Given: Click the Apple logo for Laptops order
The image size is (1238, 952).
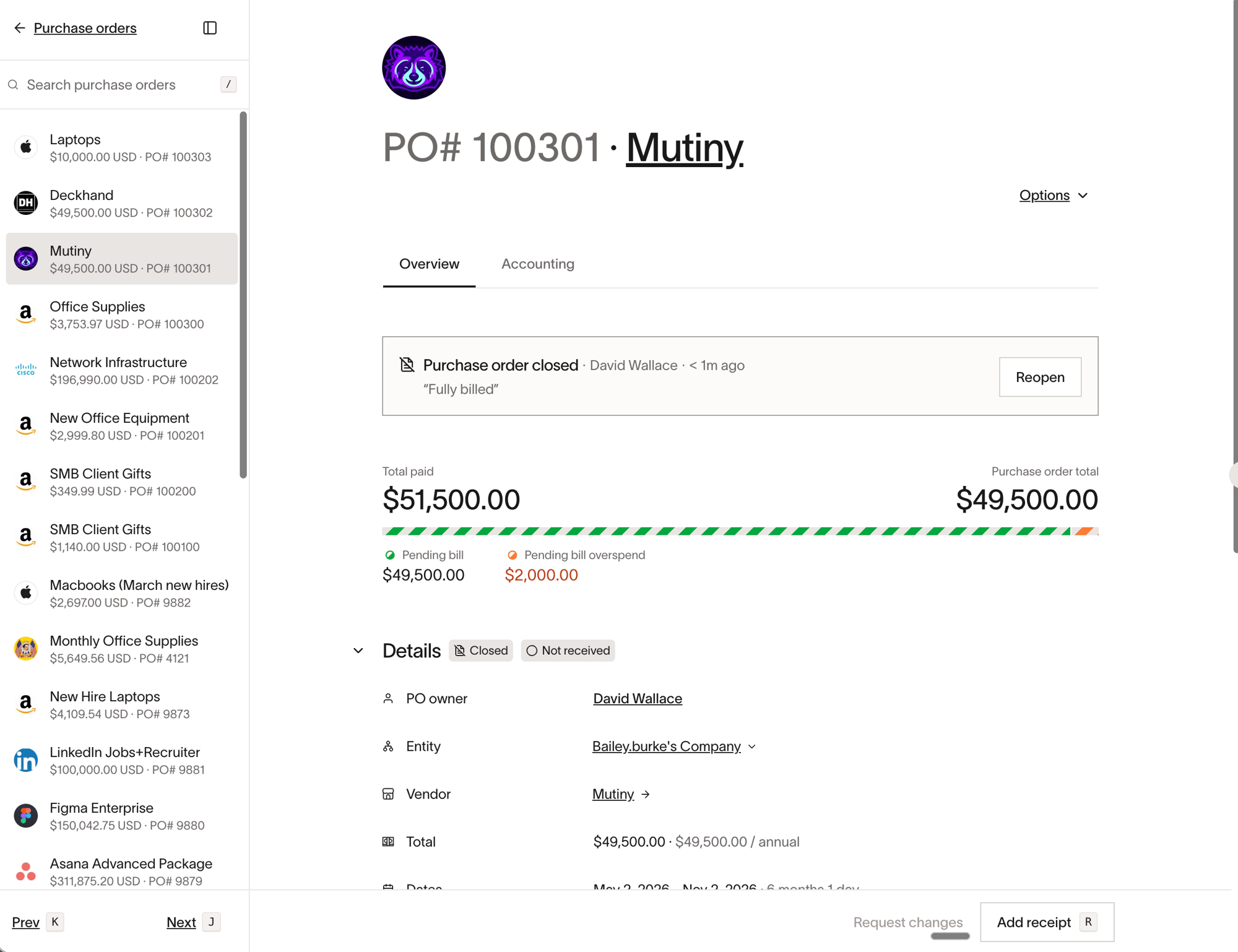Looking at the screenshot, I should (x=26, y=147).
